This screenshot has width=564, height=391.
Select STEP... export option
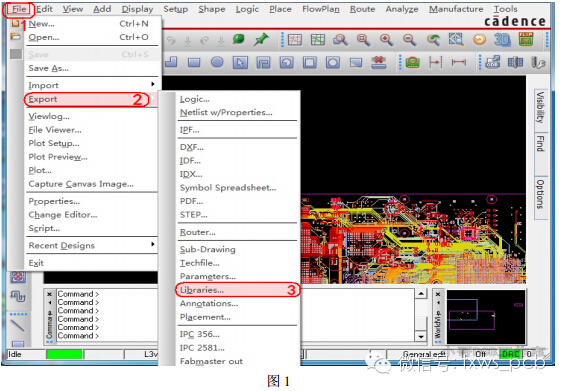coord(237,215)
